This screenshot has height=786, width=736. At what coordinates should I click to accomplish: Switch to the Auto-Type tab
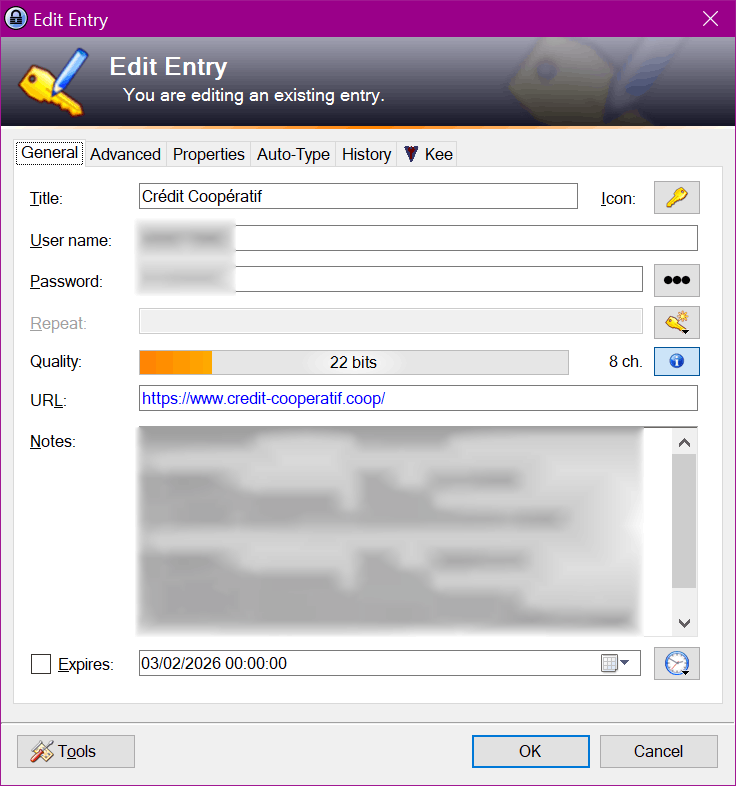(x=293, y=154)
